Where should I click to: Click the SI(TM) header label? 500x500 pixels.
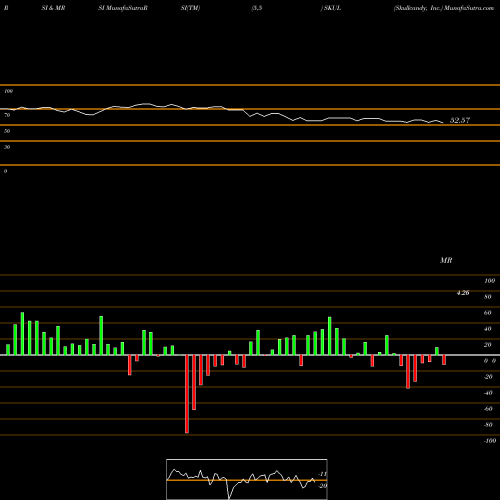tap(190, 8)
